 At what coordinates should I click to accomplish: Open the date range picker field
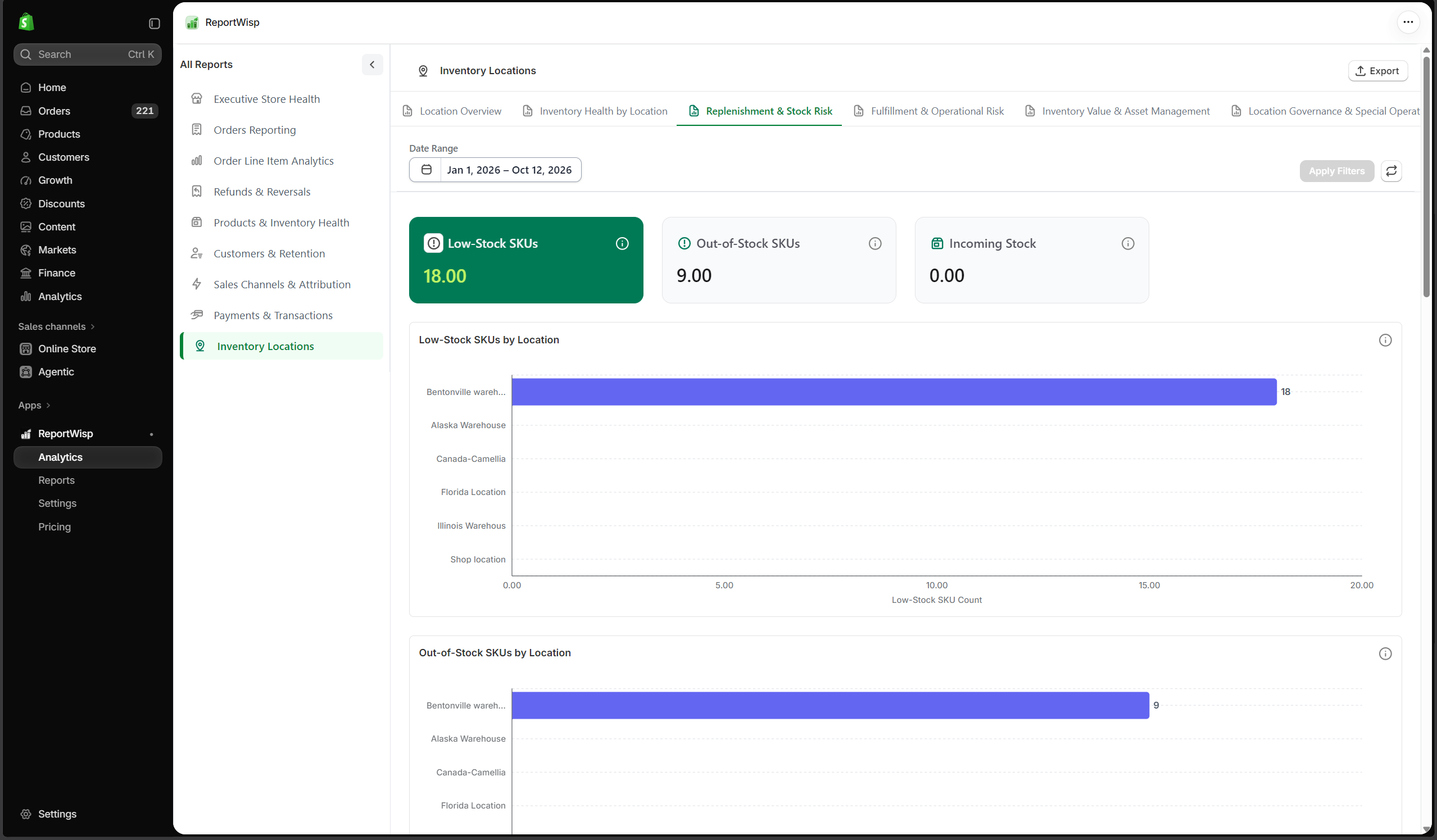pyautogui.click(x=495, y=169)
